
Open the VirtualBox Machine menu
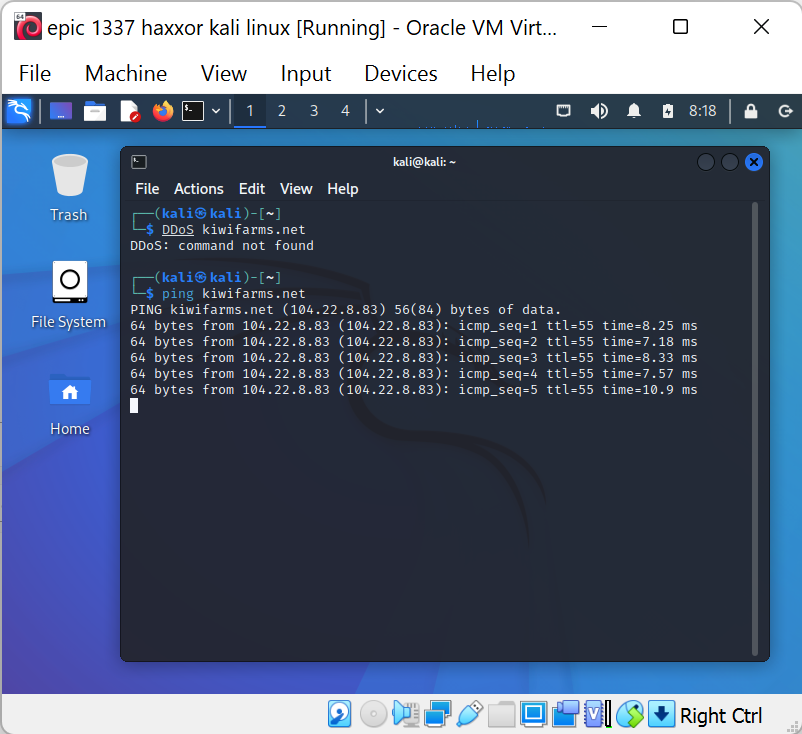[x=126, y=74]
